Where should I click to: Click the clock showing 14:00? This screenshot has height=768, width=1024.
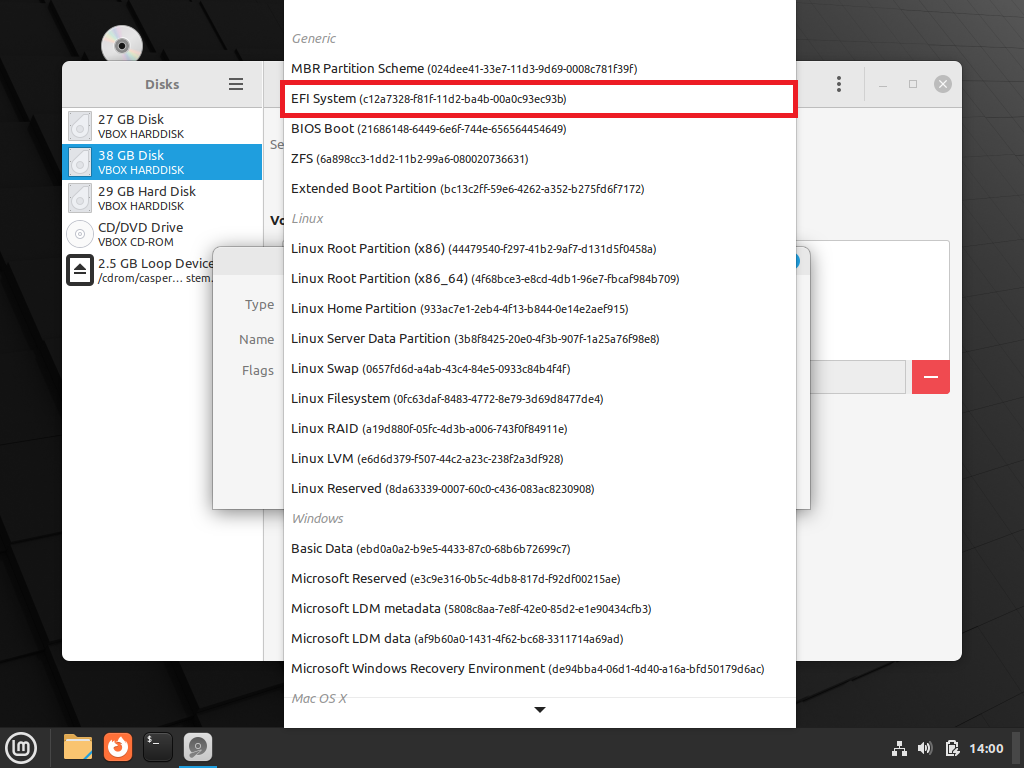coord(986,748)
